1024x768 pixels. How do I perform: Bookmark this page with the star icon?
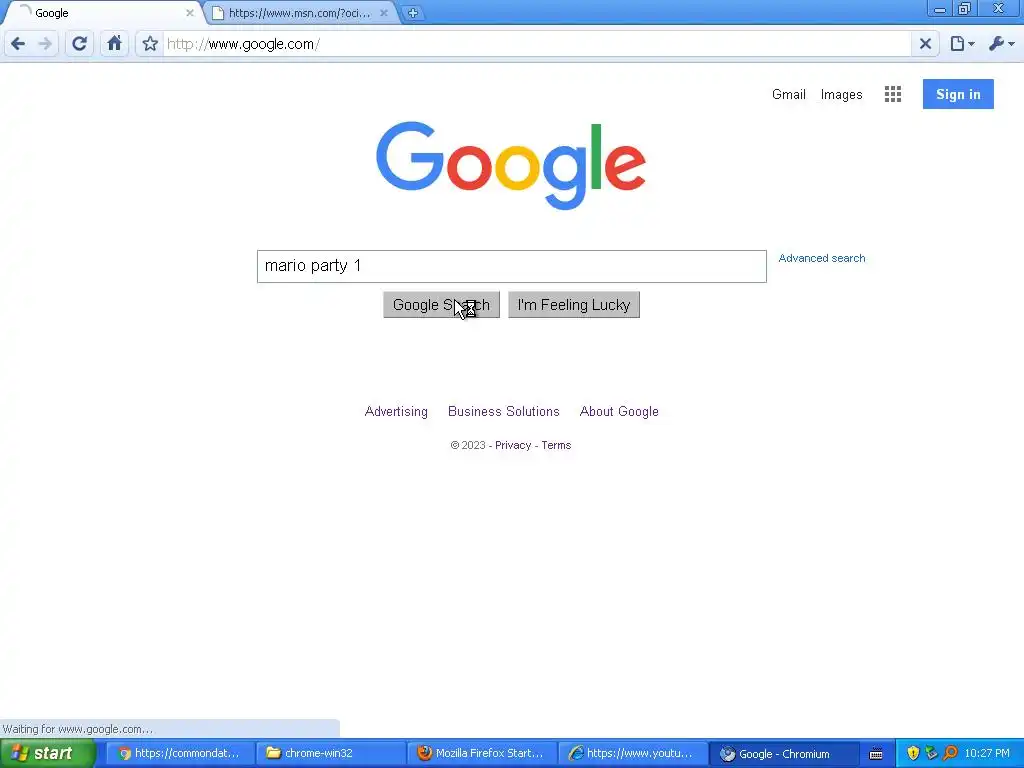click(x=150, y=44)
